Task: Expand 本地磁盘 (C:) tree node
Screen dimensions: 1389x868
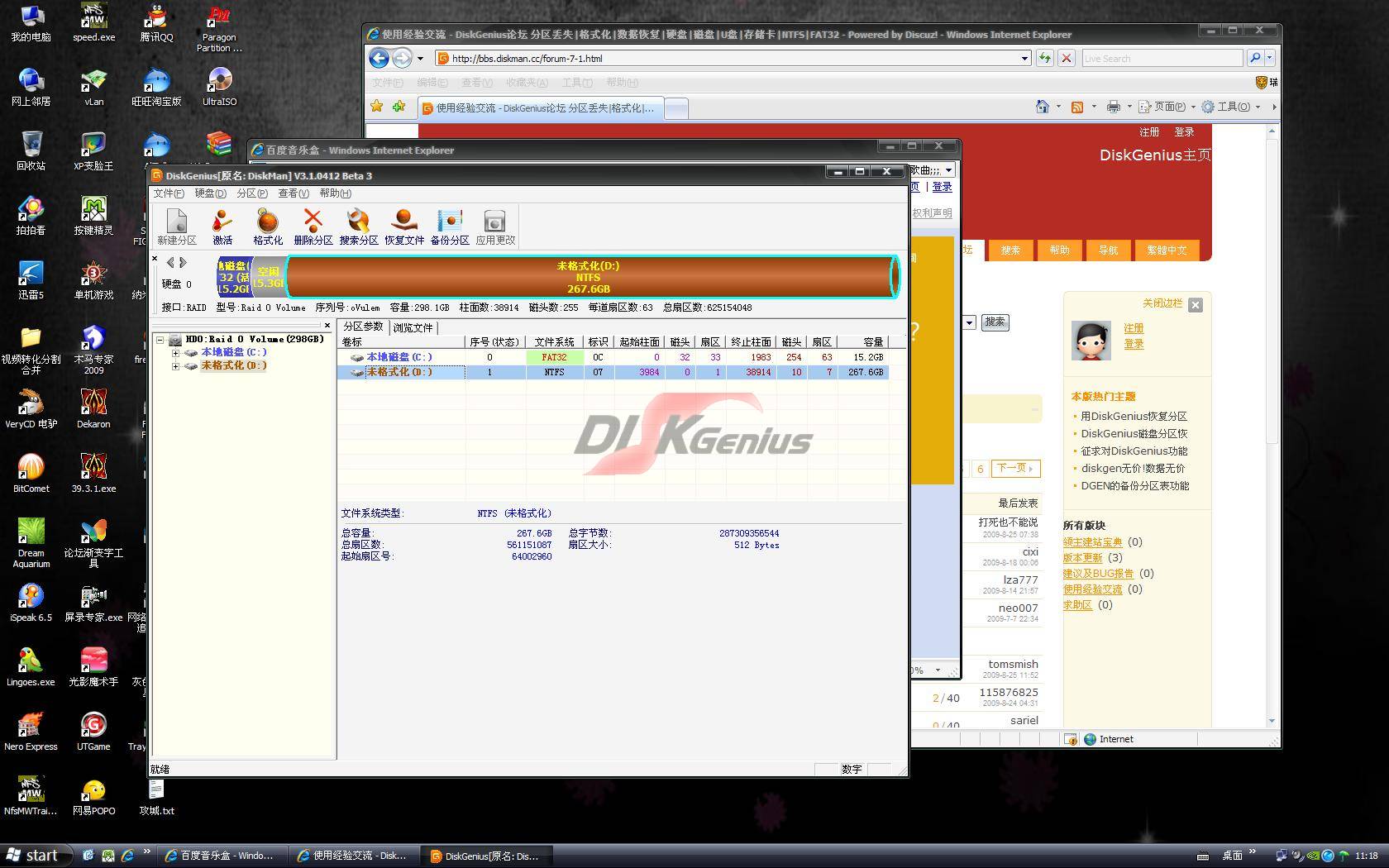Action: 175,352
